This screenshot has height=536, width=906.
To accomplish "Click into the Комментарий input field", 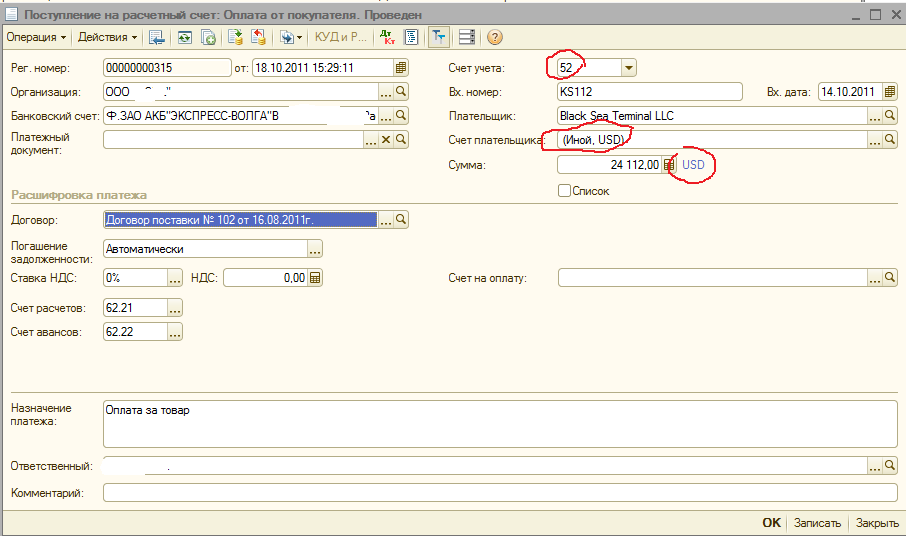I will (500, 493).
